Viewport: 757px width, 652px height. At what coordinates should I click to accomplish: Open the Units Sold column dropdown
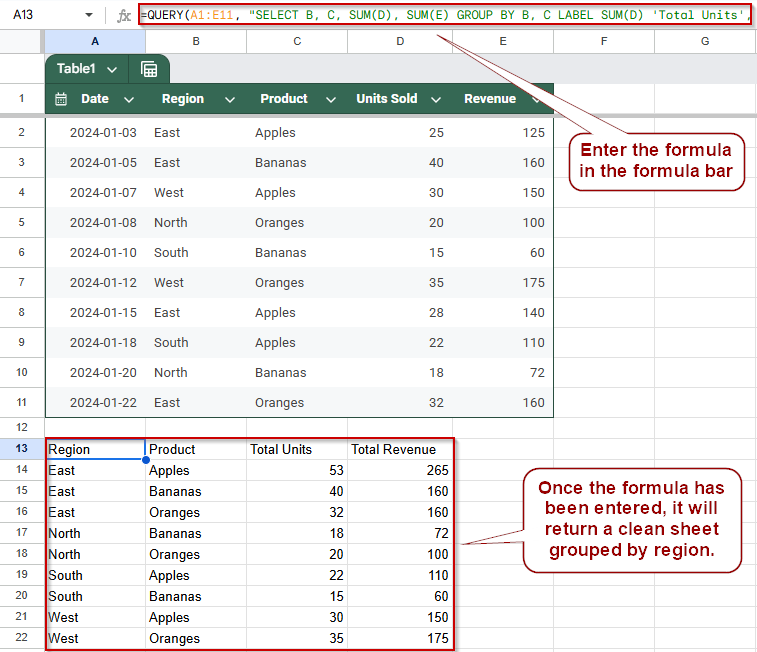tap(436, 99)
